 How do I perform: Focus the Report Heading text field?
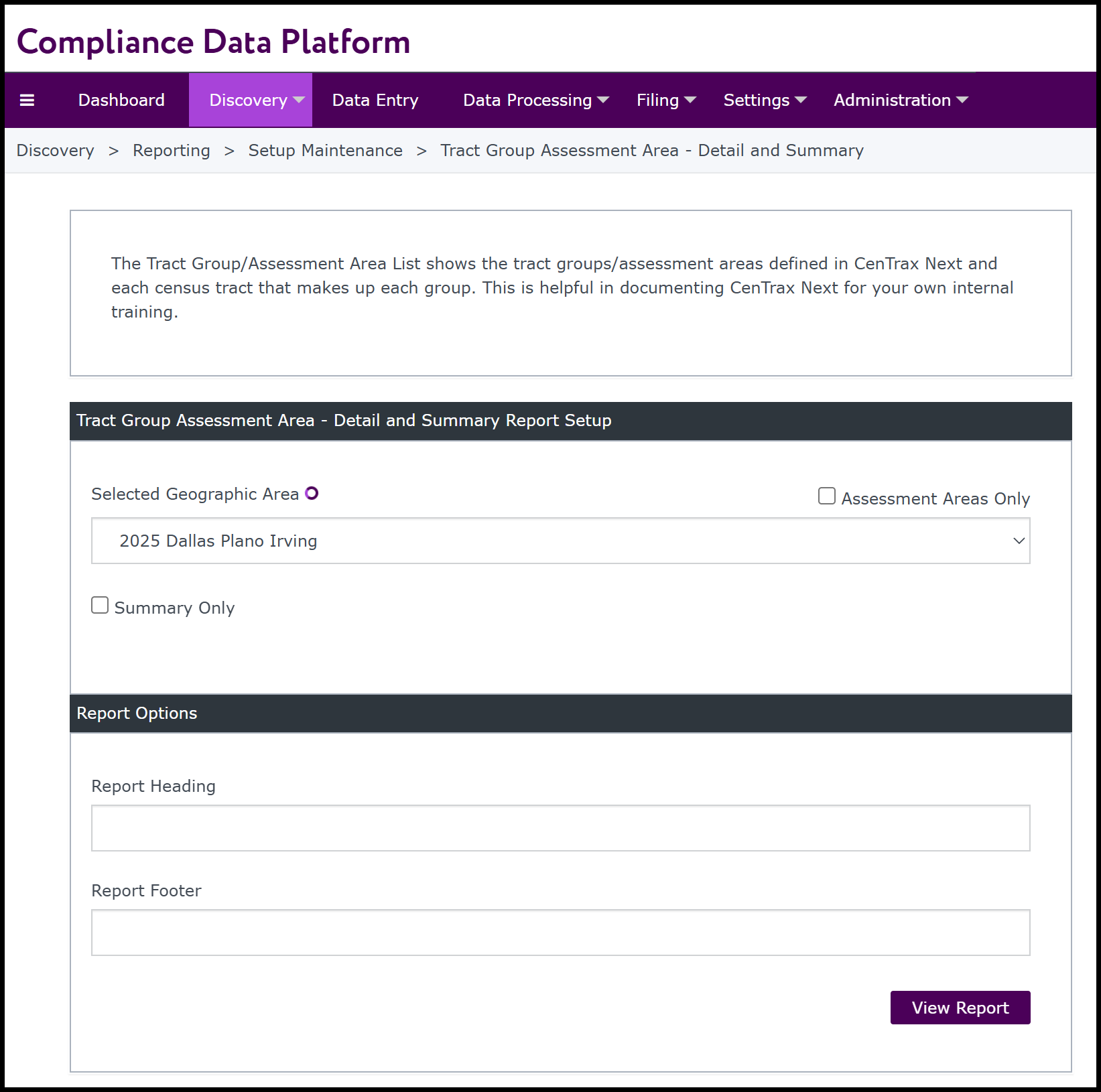pos(560,828)
